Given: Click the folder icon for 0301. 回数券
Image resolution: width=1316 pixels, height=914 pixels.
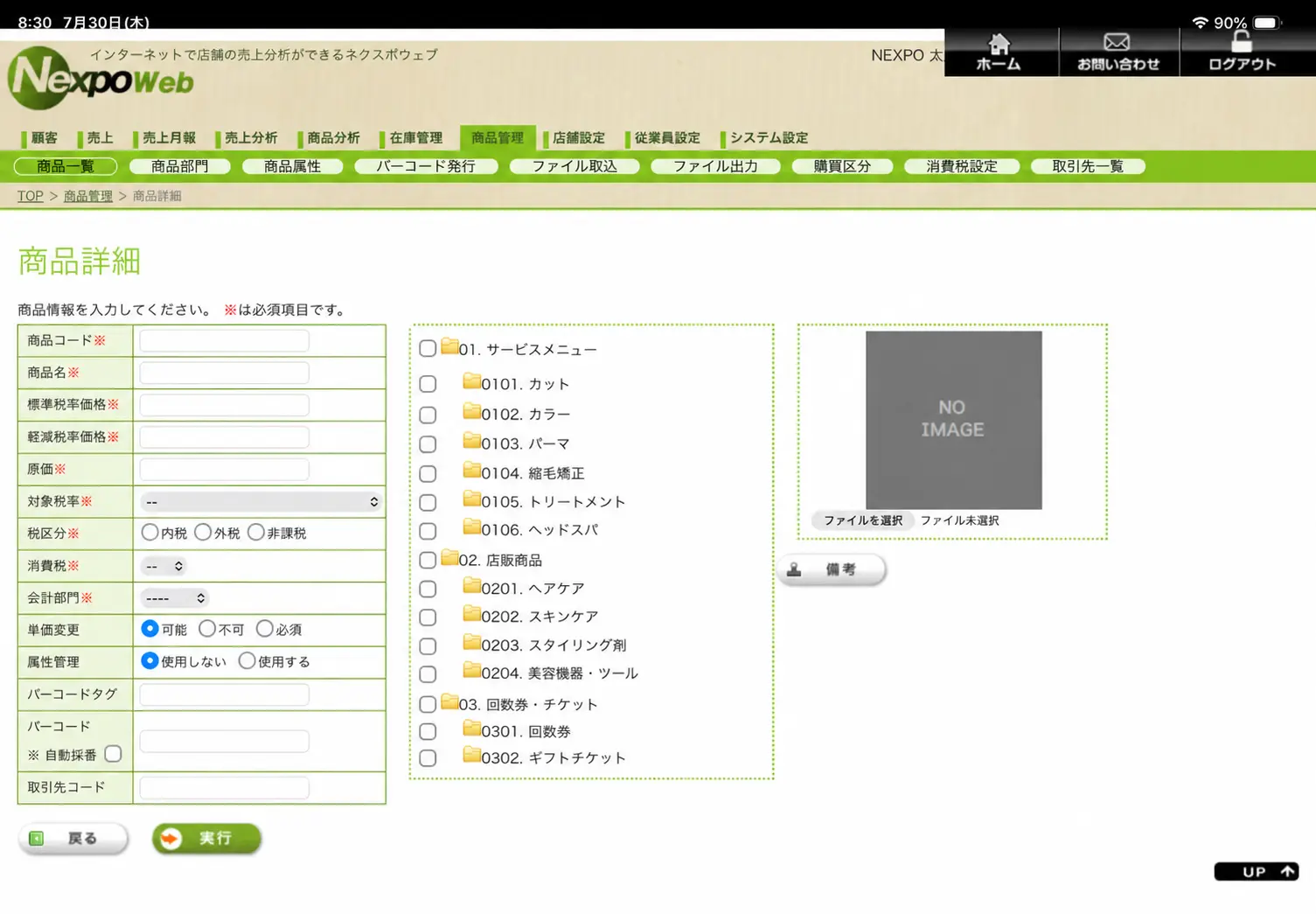Looking at the screenshot, I should click(x=471, y=729).
